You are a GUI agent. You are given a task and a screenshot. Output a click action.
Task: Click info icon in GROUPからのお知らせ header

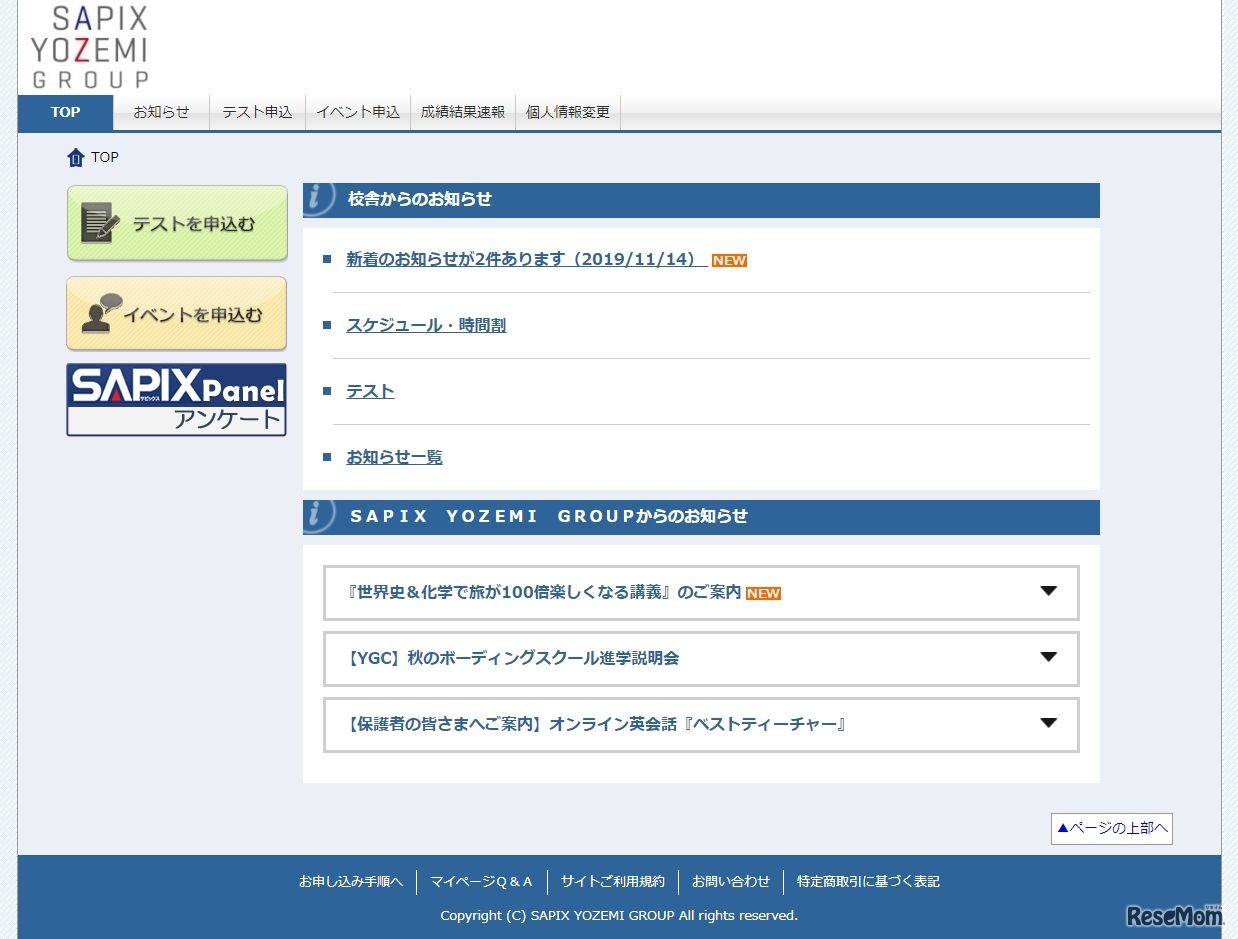click(x=318, y=516)
